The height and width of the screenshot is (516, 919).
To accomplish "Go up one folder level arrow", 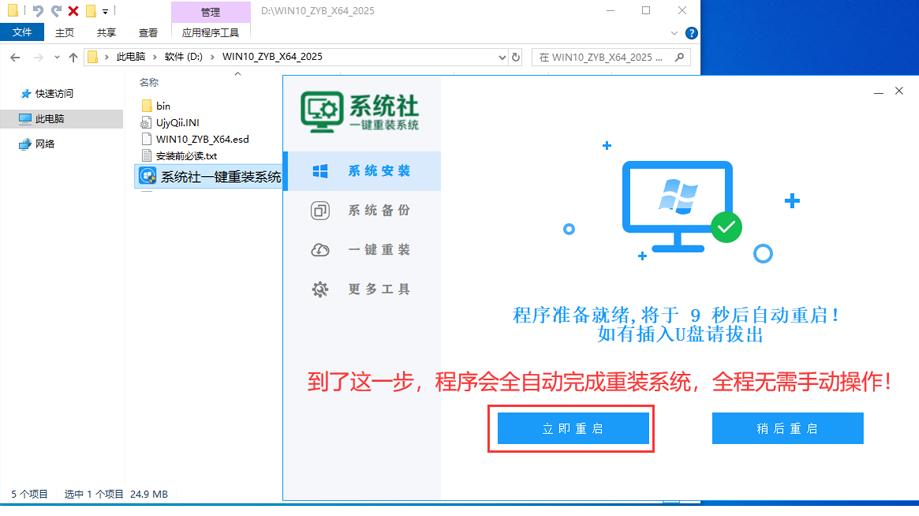I will (x=73, y=57).
